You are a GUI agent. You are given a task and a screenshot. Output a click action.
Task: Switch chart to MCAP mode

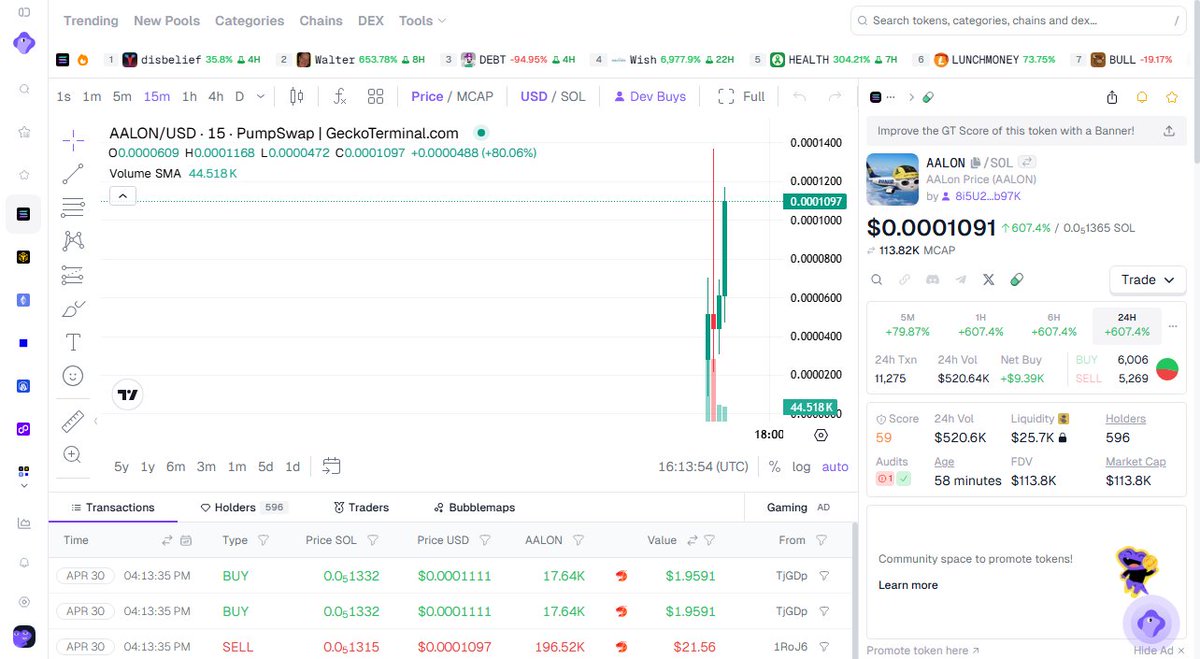tap(476, 96)
